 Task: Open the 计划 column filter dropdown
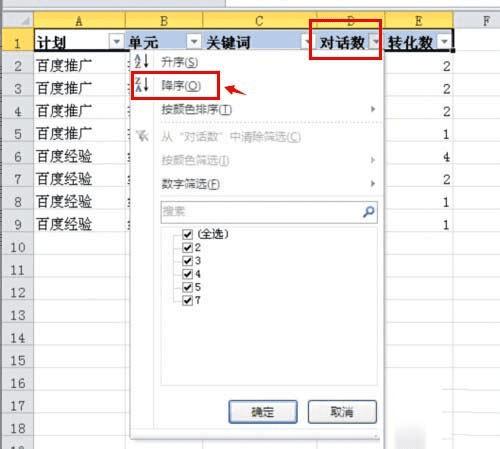[116, 42]
